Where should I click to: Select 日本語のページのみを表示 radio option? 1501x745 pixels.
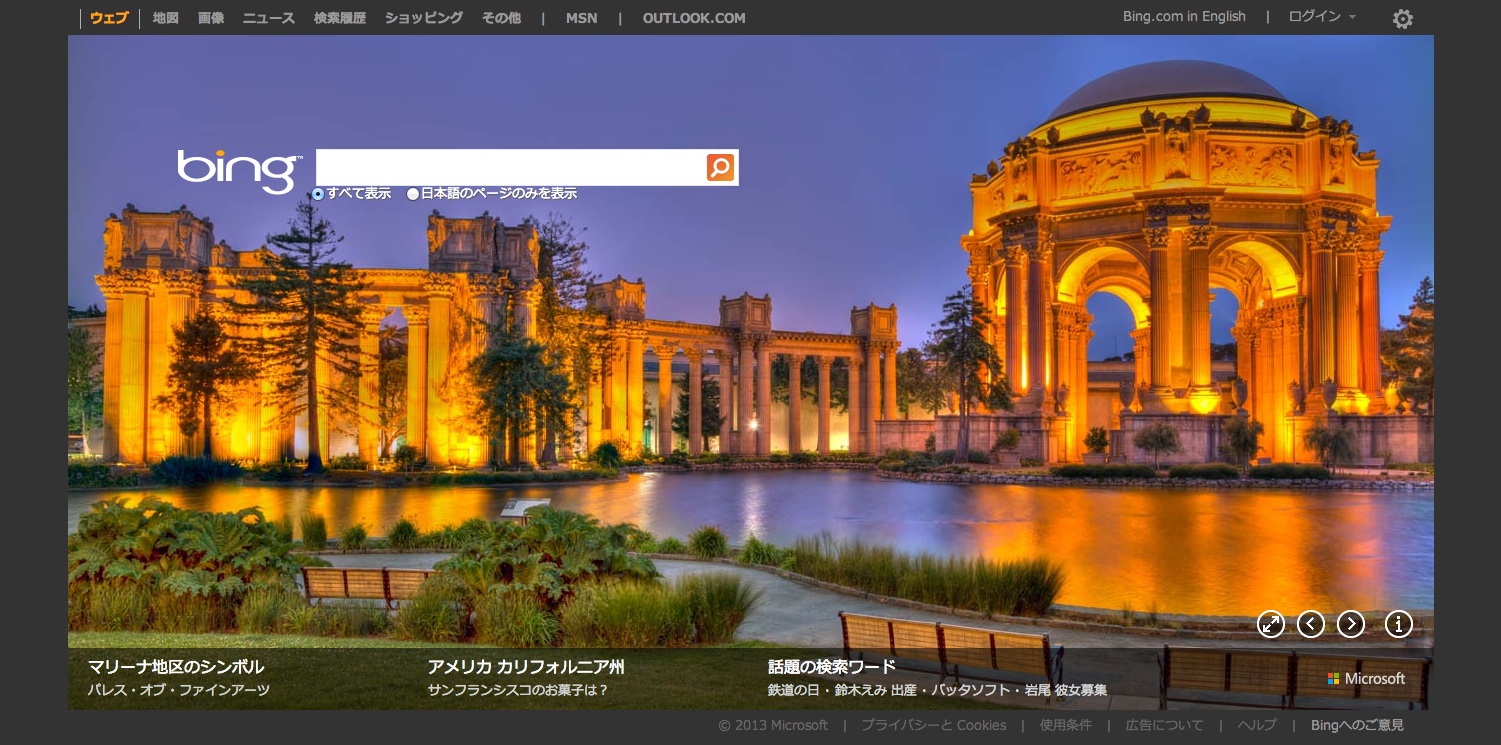413,194
